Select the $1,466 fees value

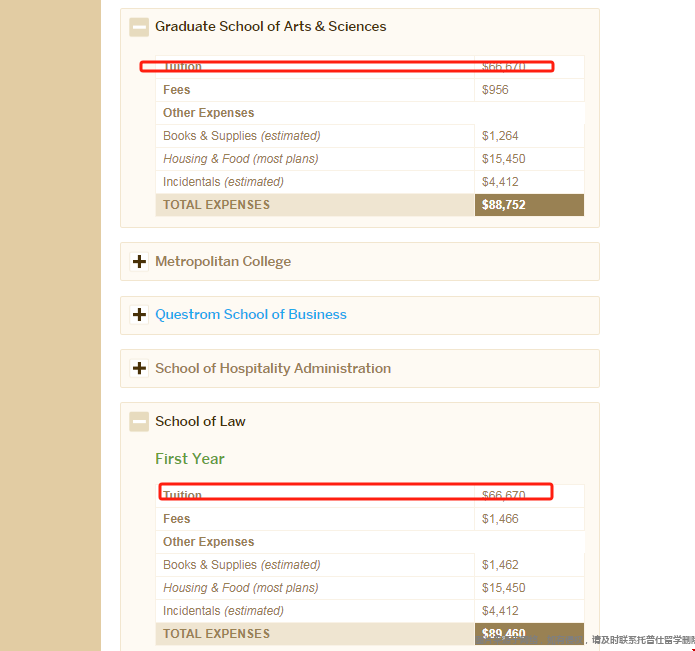tap(500, 519)
